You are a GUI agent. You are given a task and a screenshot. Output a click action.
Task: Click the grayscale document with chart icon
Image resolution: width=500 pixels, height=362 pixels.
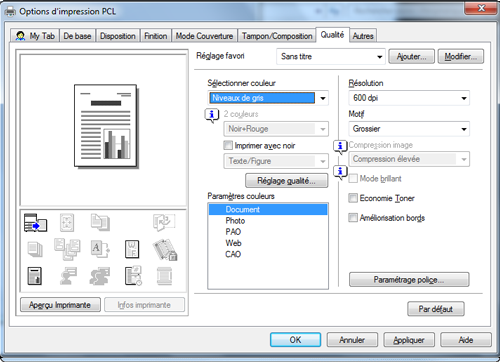35,276
